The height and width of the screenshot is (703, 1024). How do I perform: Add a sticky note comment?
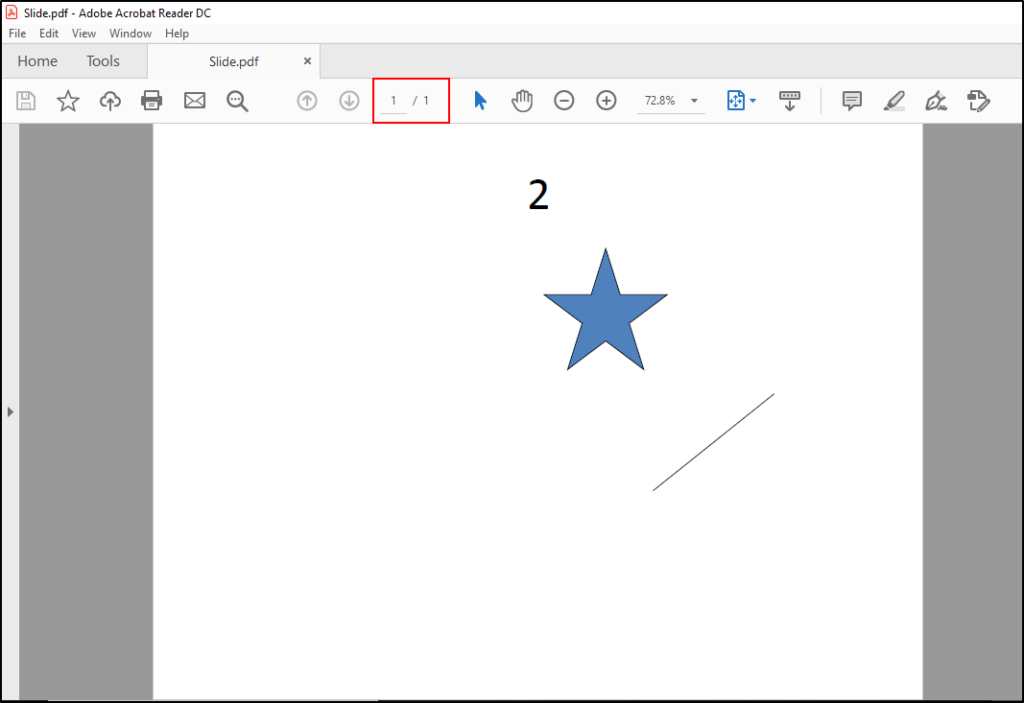(852, 100)
